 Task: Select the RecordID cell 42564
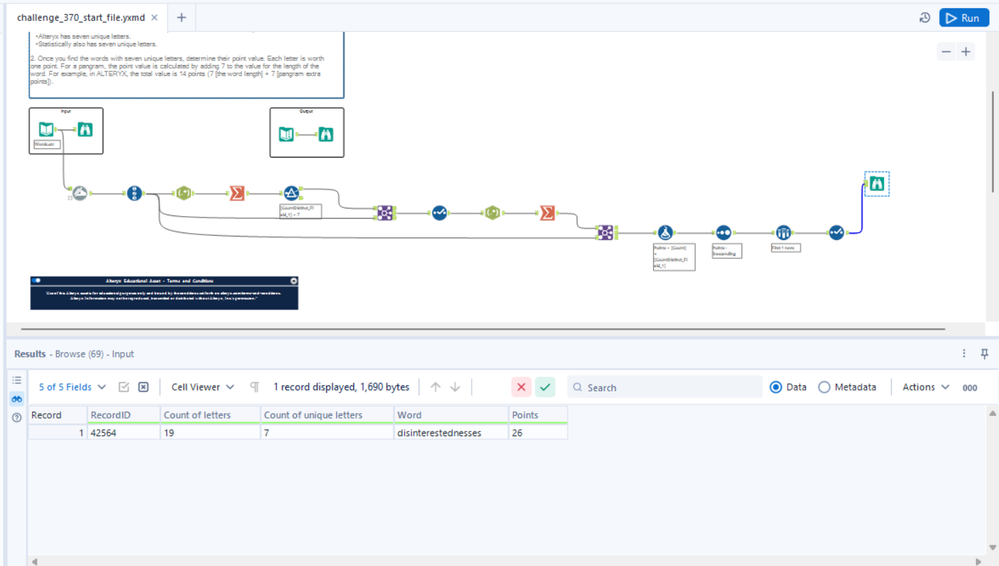[x=124, y=433]
